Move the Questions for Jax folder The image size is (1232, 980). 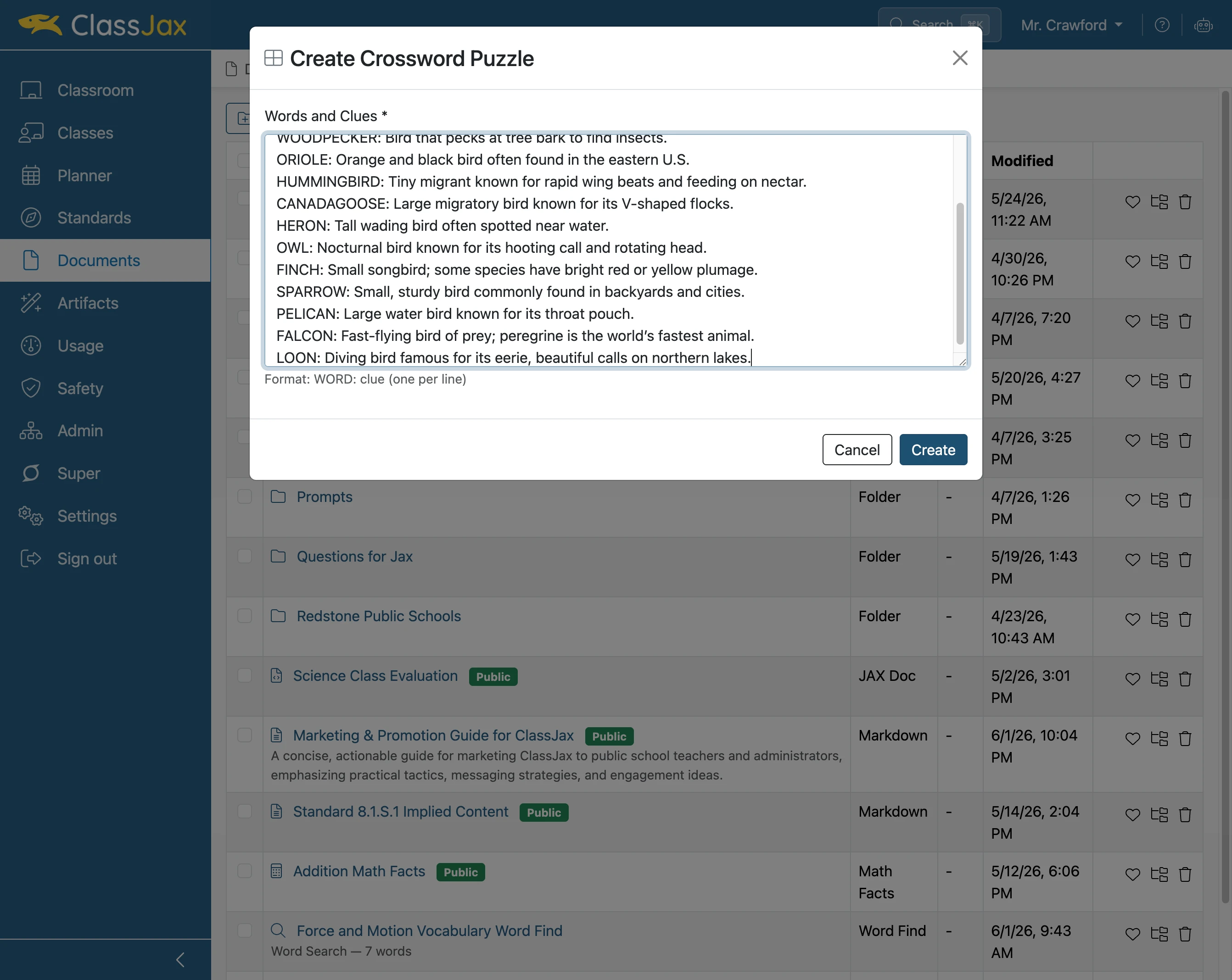[1159, 560]
